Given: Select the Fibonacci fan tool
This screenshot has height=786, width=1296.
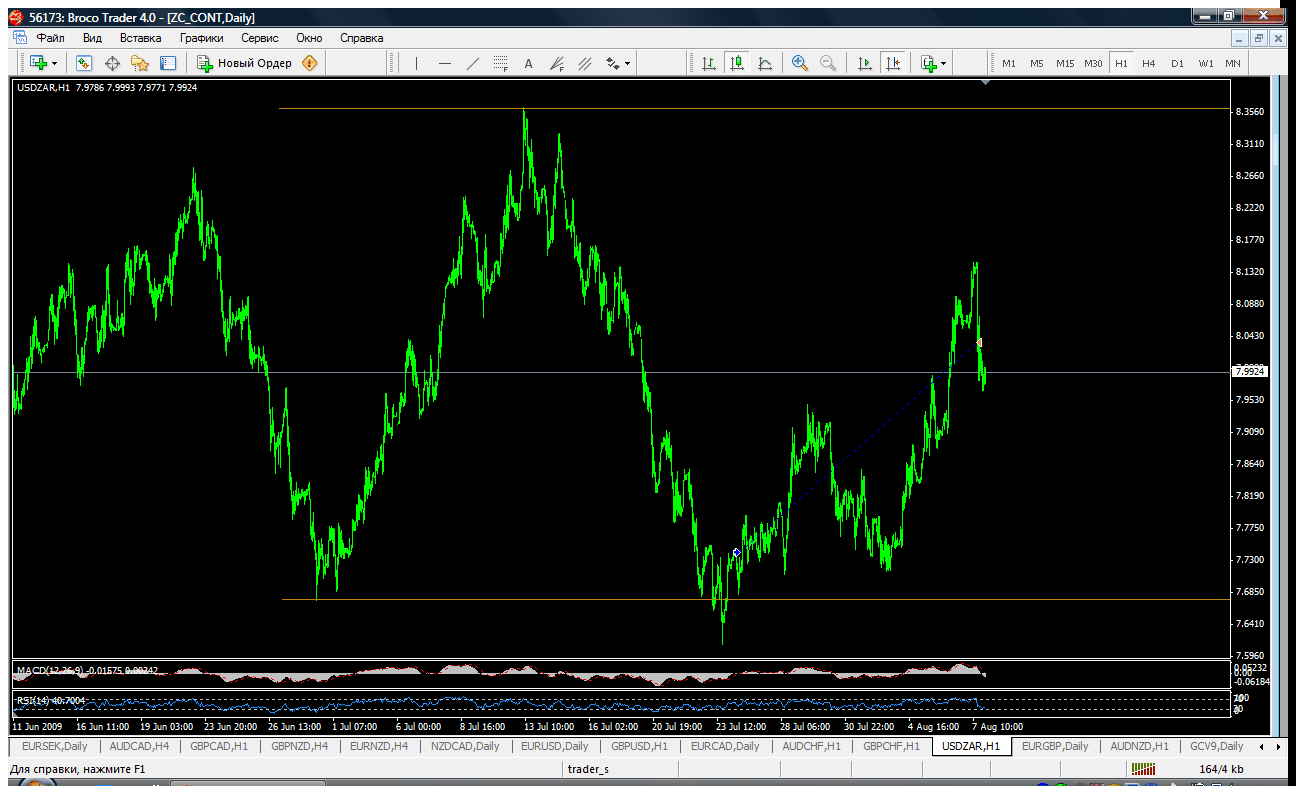Looking at the screenshot, I should pos(557,63).
